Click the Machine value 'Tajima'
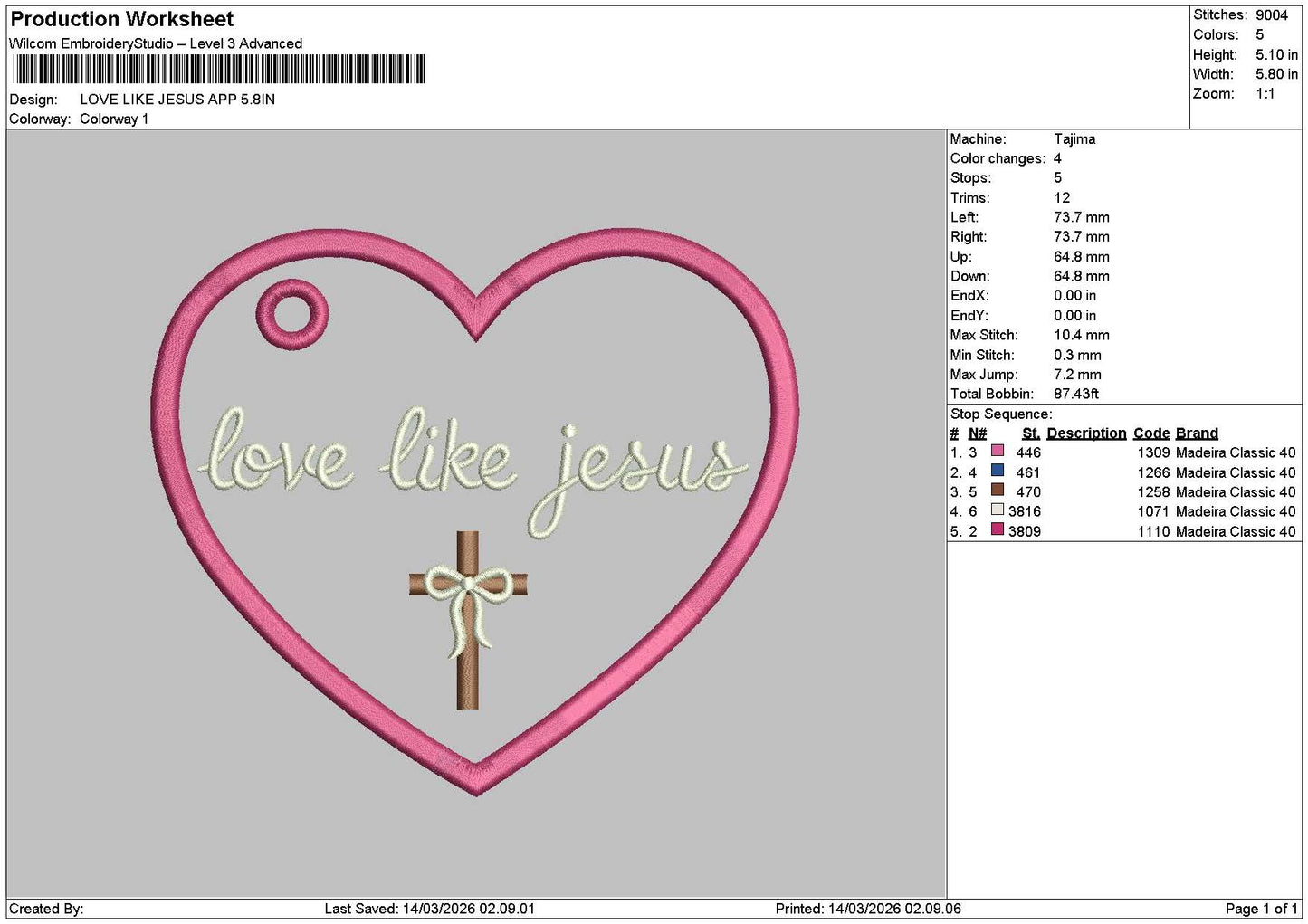 click(1074, 139)
